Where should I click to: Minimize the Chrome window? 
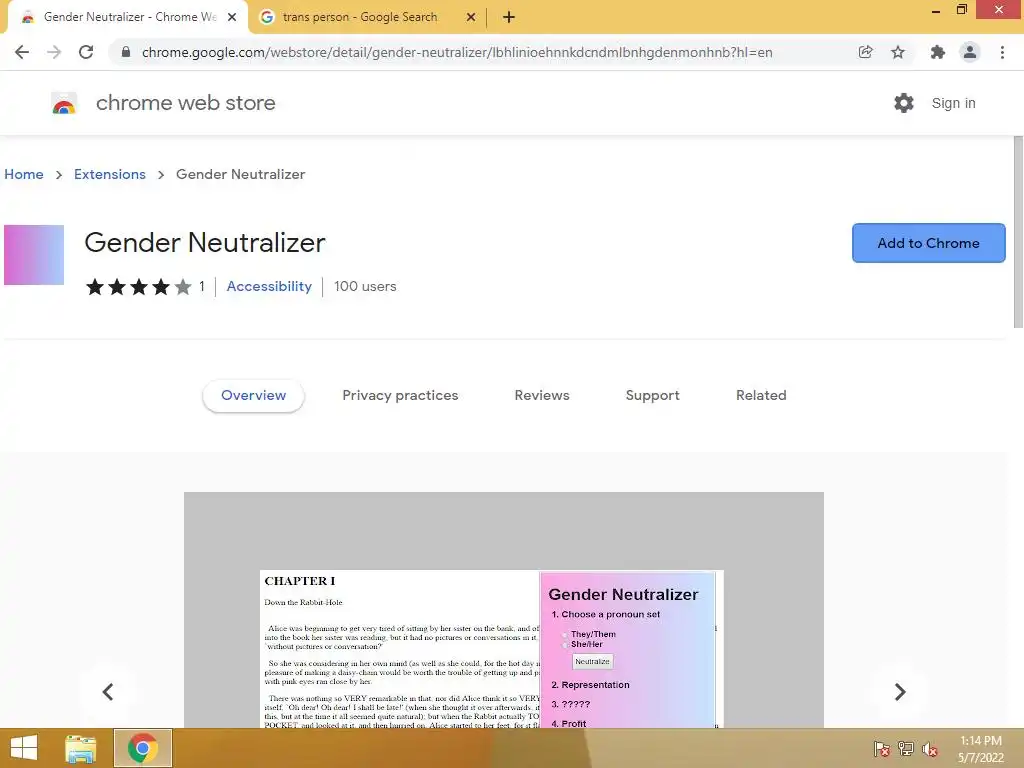936,10
